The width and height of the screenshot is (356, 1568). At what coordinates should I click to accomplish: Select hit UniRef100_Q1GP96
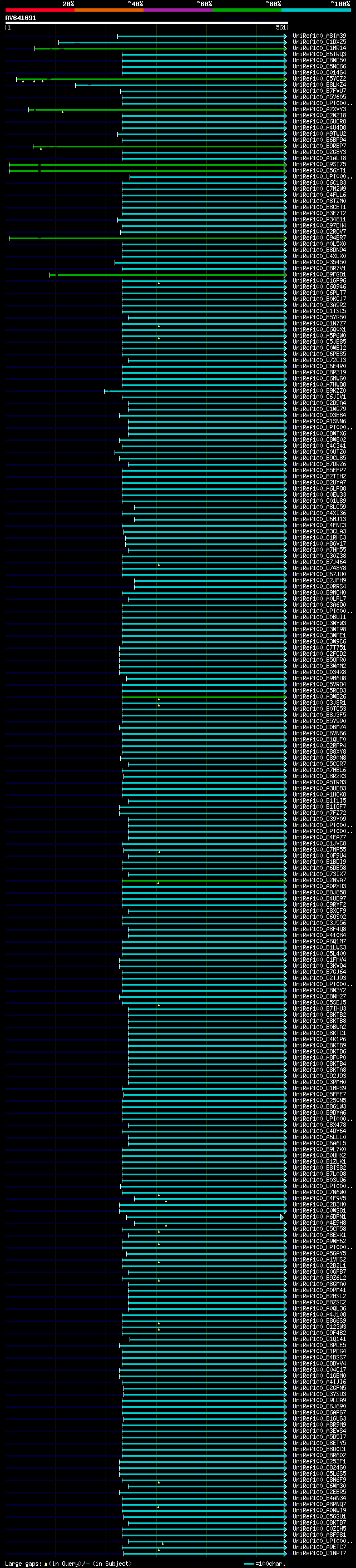click(x=319, y=280)
